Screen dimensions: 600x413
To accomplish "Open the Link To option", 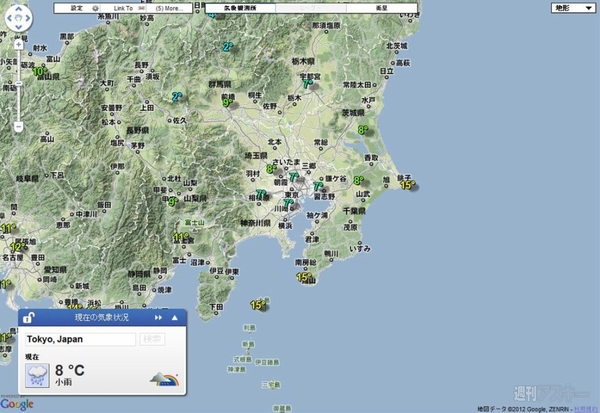I will click(x=123, y=8).
